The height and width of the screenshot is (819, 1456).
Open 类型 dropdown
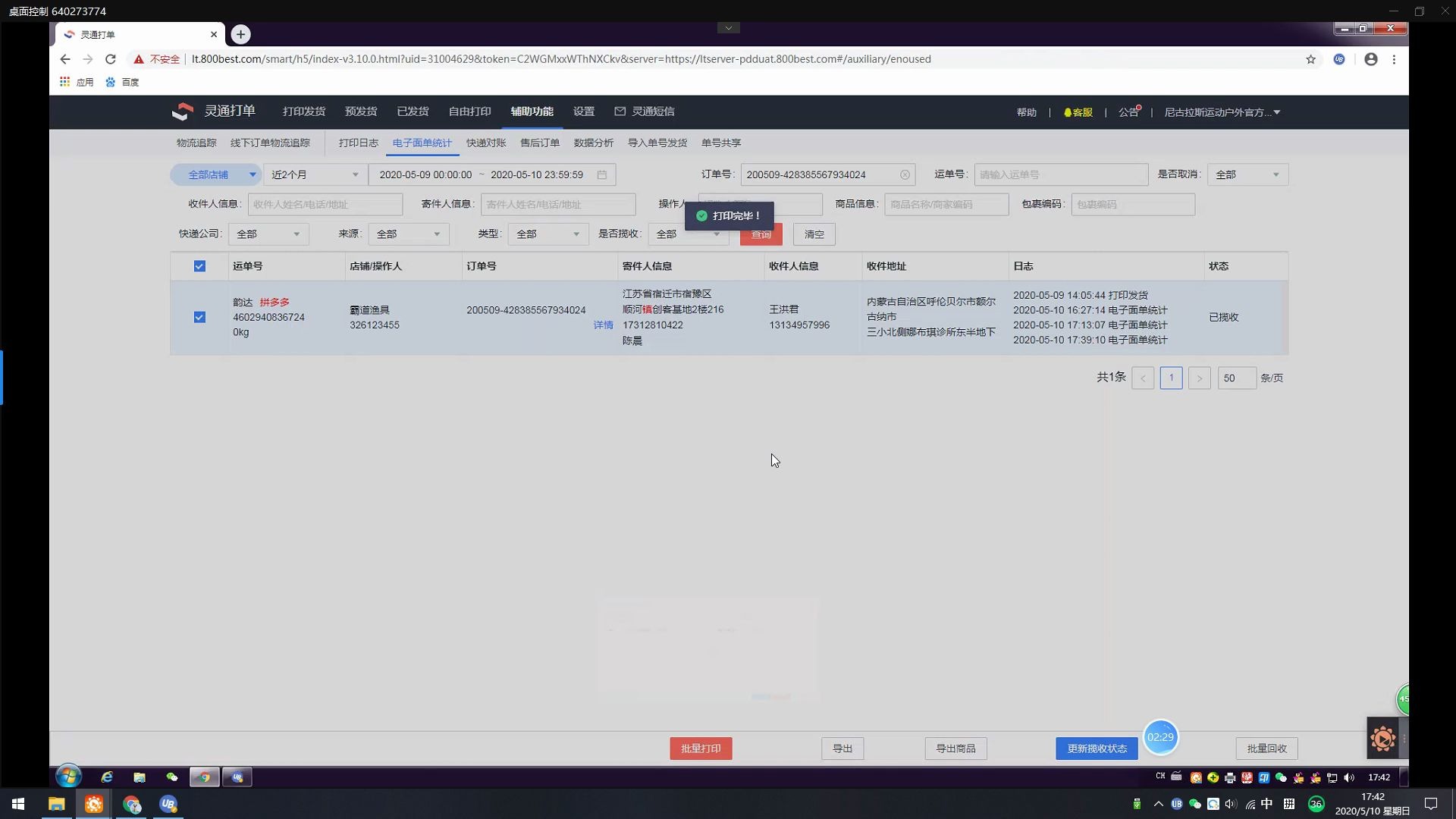548,234
